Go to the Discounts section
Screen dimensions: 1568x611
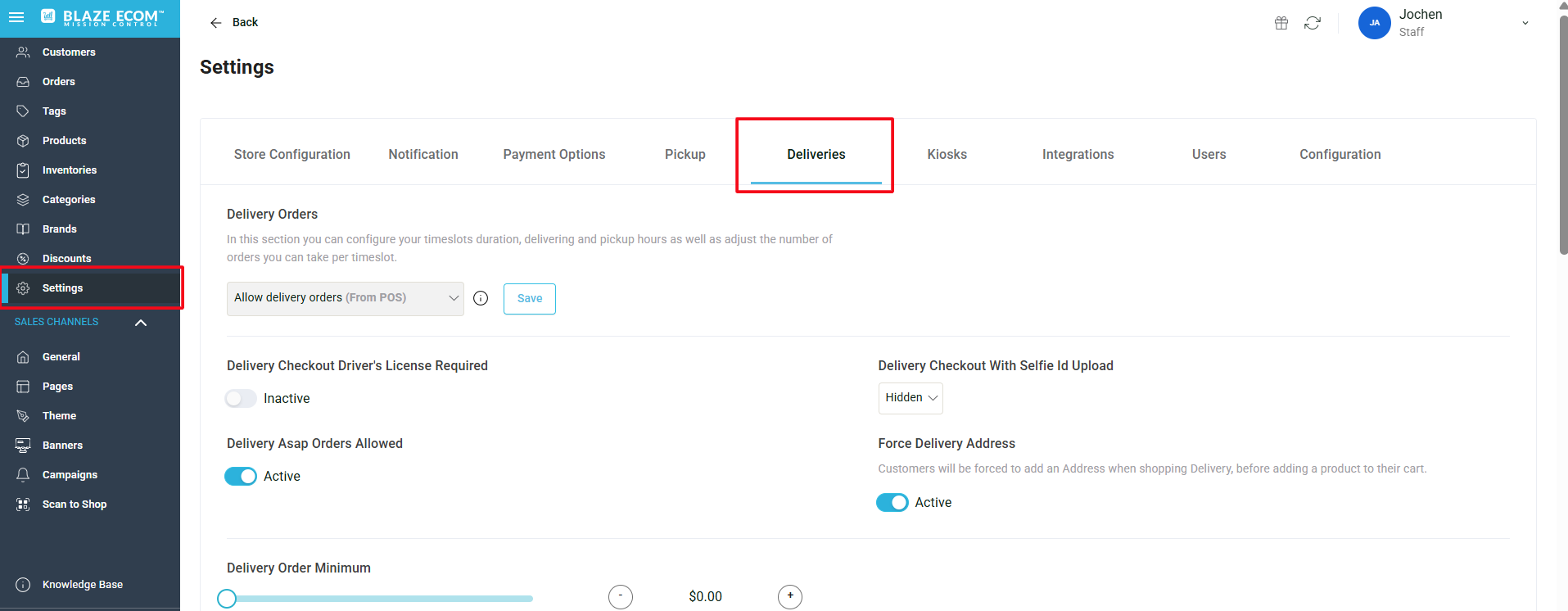click(66, 258)
